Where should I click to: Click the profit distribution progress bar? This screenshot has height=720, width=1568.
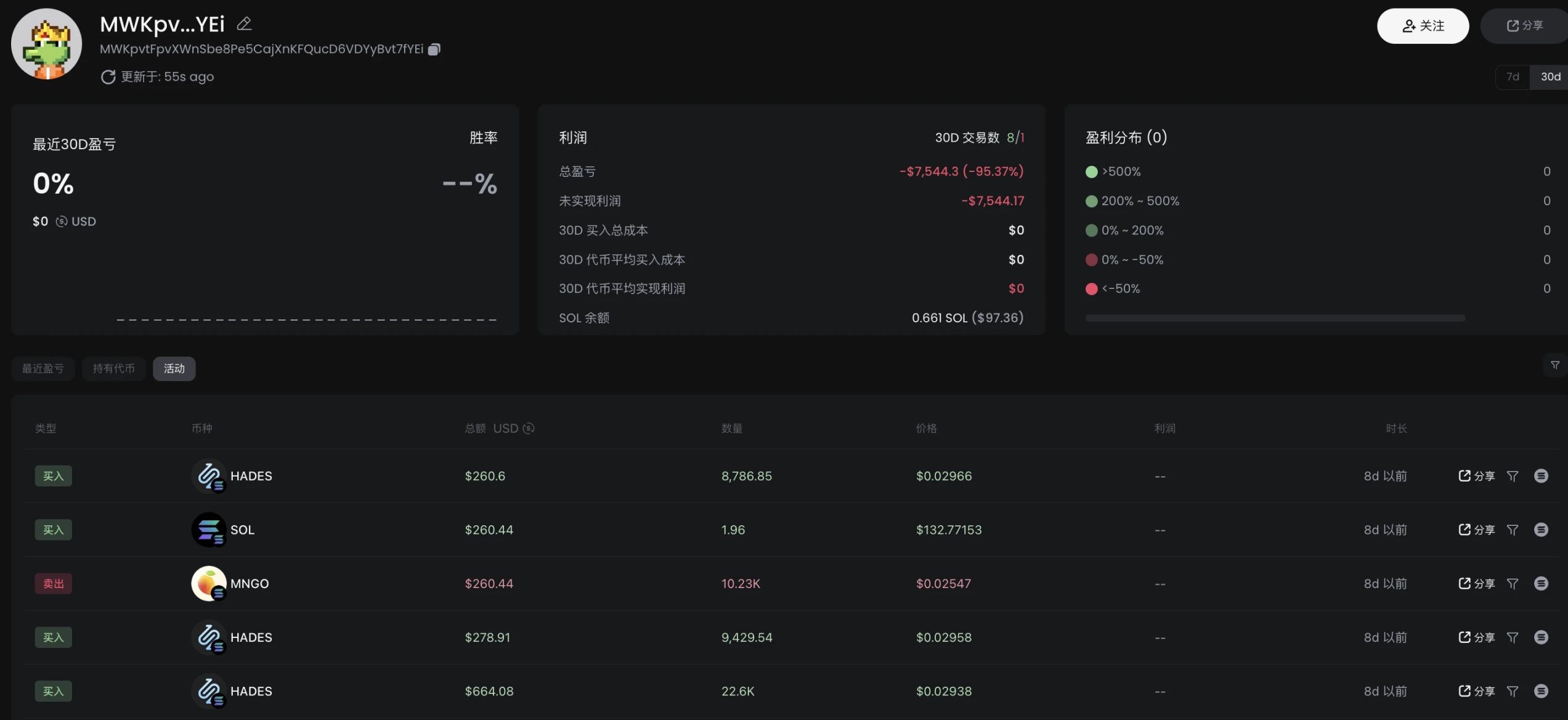click(x=1275, y=318)
